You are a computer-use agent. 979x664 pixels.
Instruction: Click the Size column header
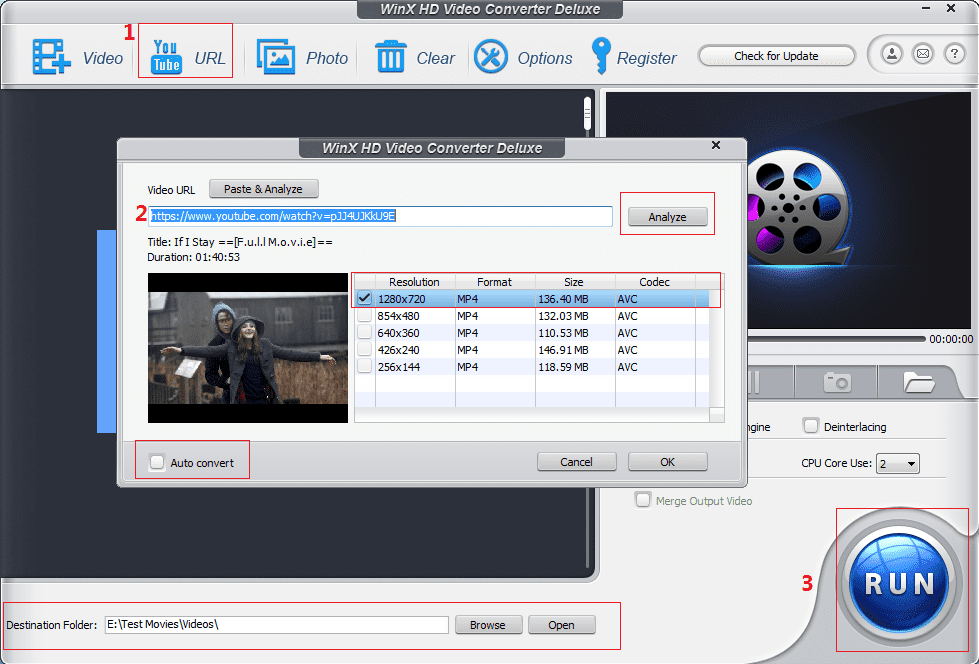[574, 282]
